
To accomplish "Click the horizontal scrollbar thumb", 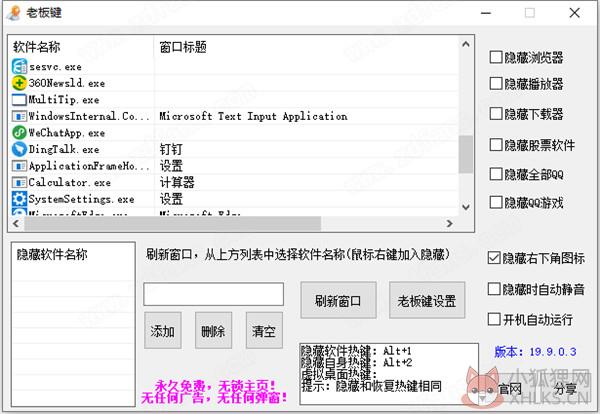I will click(173, 223).
